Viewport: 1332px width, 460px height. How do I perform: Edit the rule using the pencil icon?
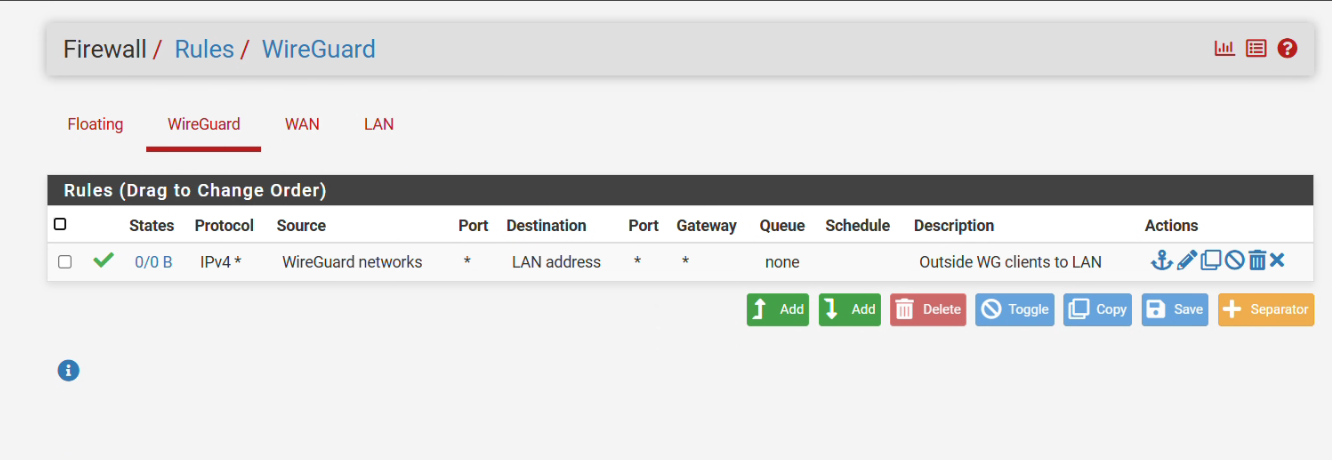(1187, 261)
